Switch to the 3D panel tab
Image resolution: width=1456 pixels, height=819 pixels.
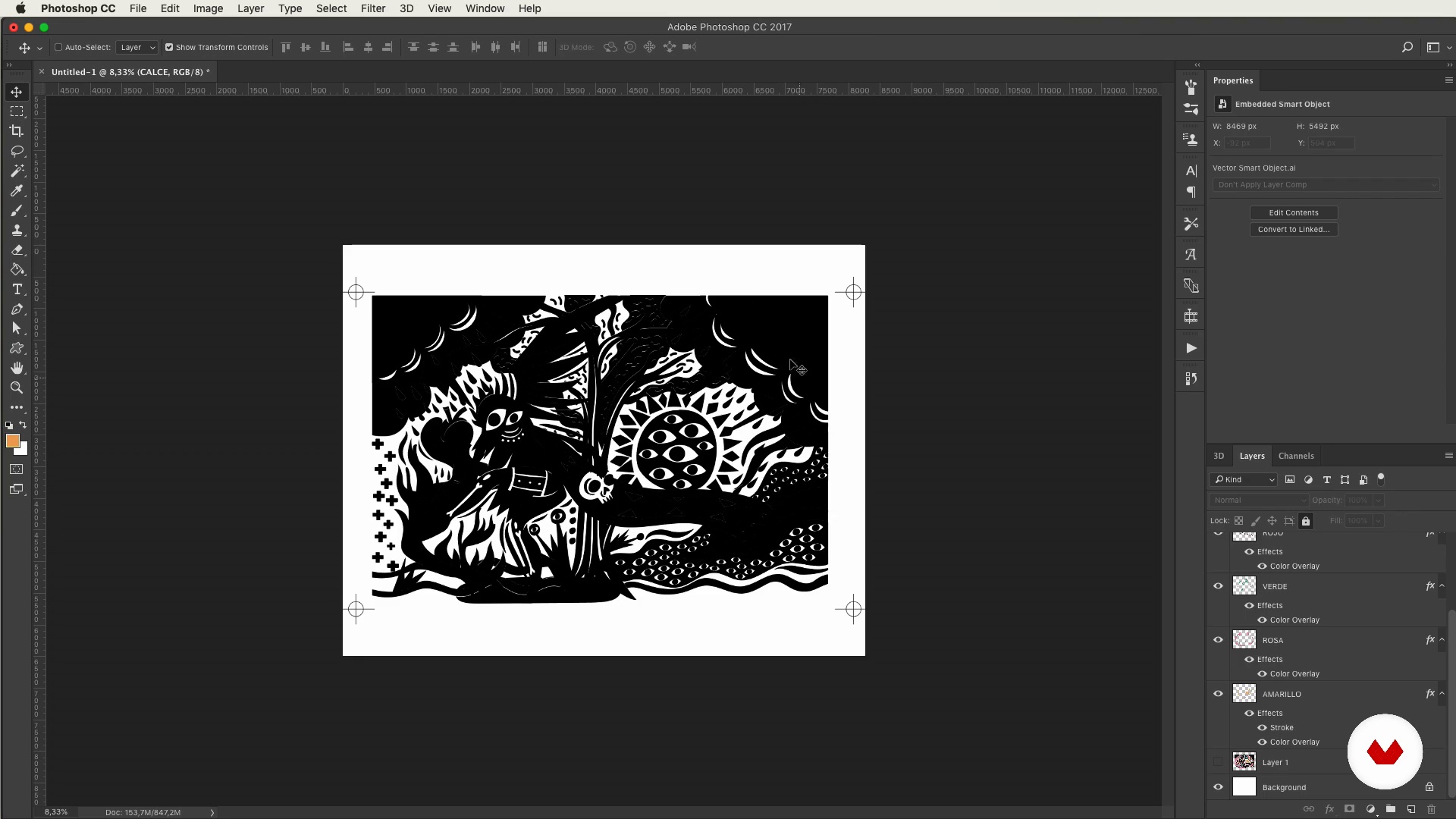click(x=1219, y=456)
